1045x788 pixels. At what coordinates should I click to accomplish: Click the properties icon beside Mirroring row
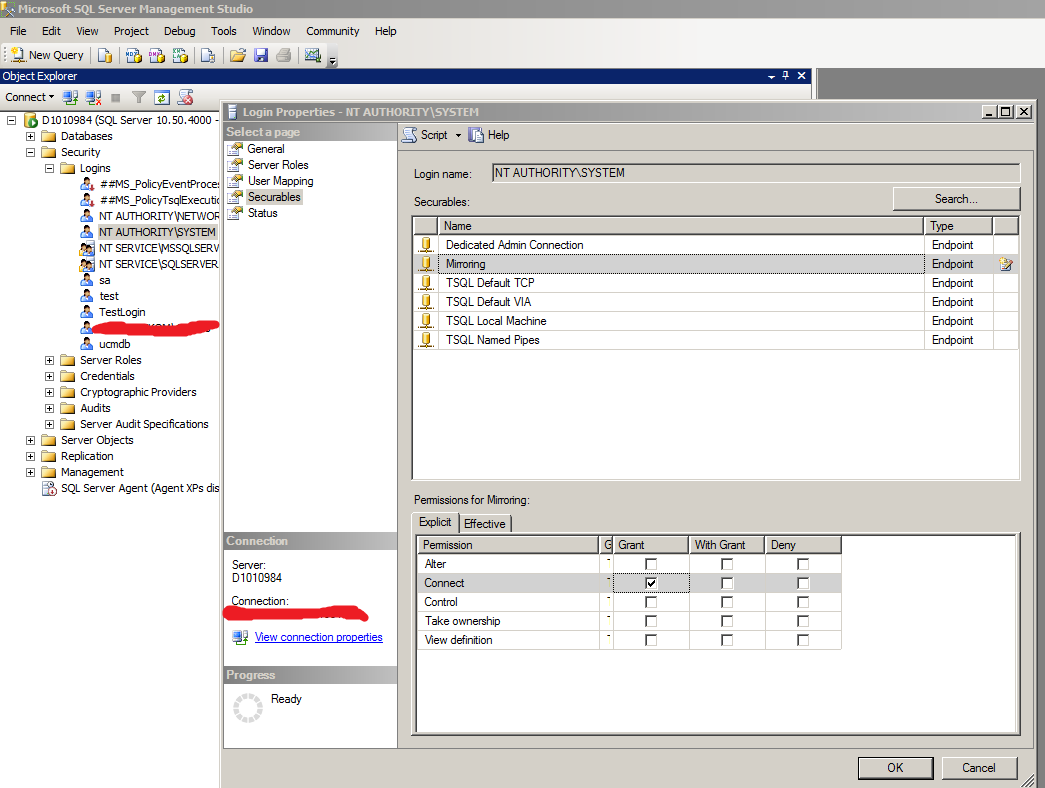(x=1006, y=264)
